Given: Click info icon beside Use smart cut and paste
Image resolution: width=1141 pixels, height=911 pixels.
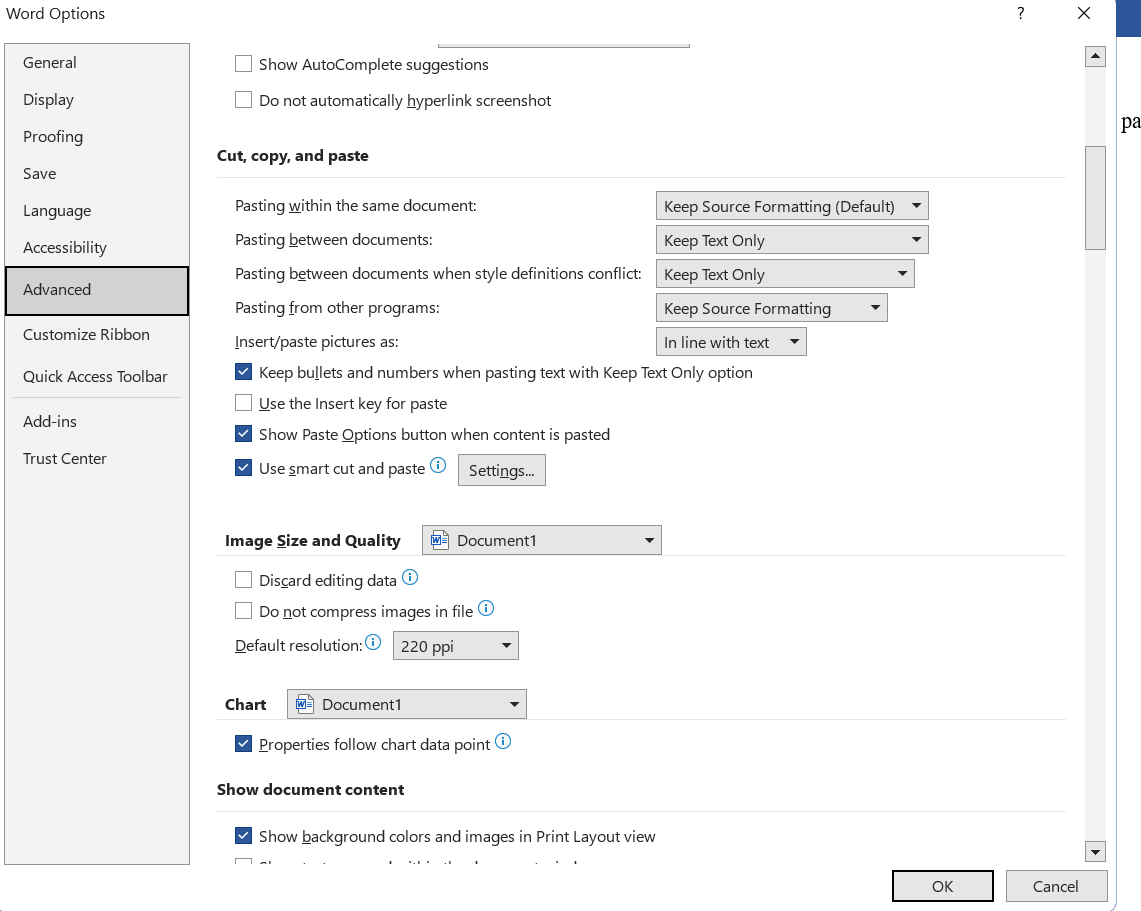Looking at the screenshot, I should (437, 465).
